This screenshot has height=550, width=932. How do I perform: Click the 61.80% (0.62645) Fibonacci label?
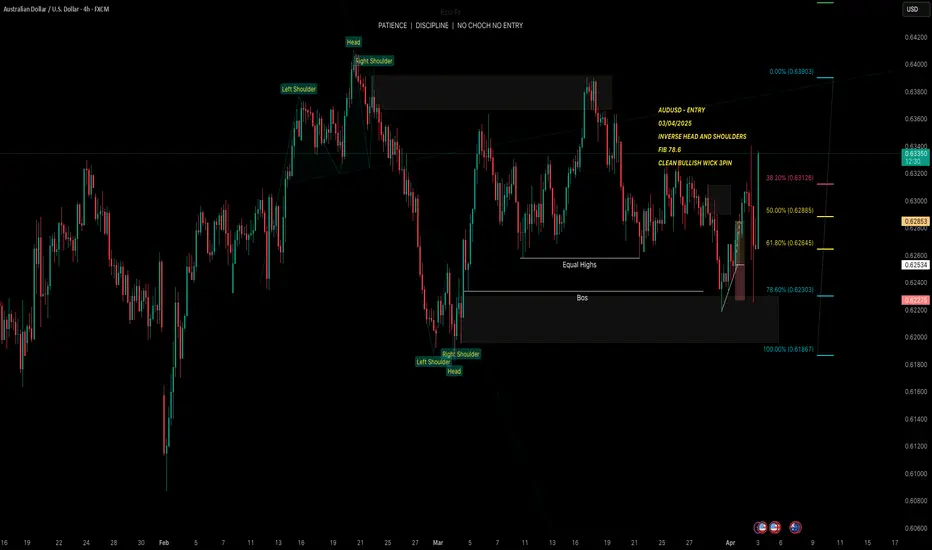pos(789,243)
